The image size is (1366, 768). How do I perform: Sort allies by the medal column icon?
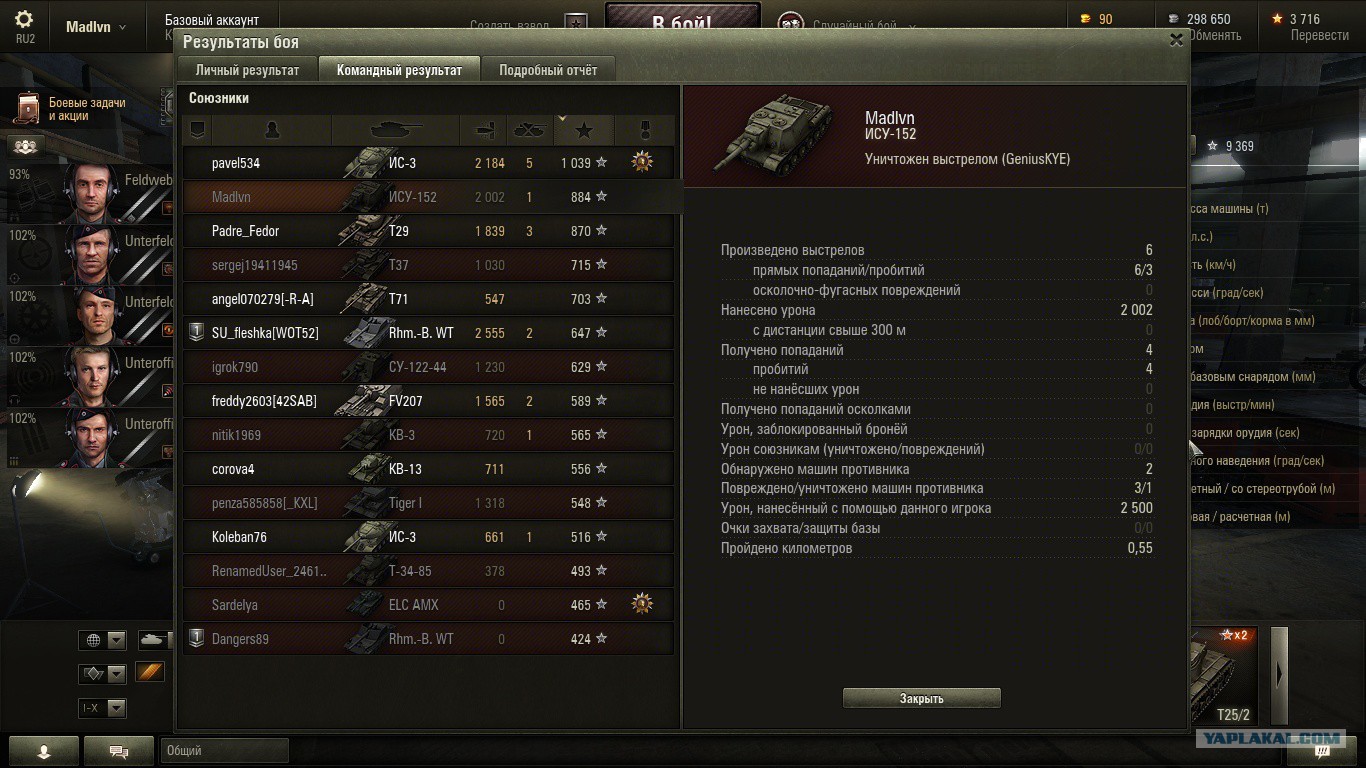coord(644,130)
